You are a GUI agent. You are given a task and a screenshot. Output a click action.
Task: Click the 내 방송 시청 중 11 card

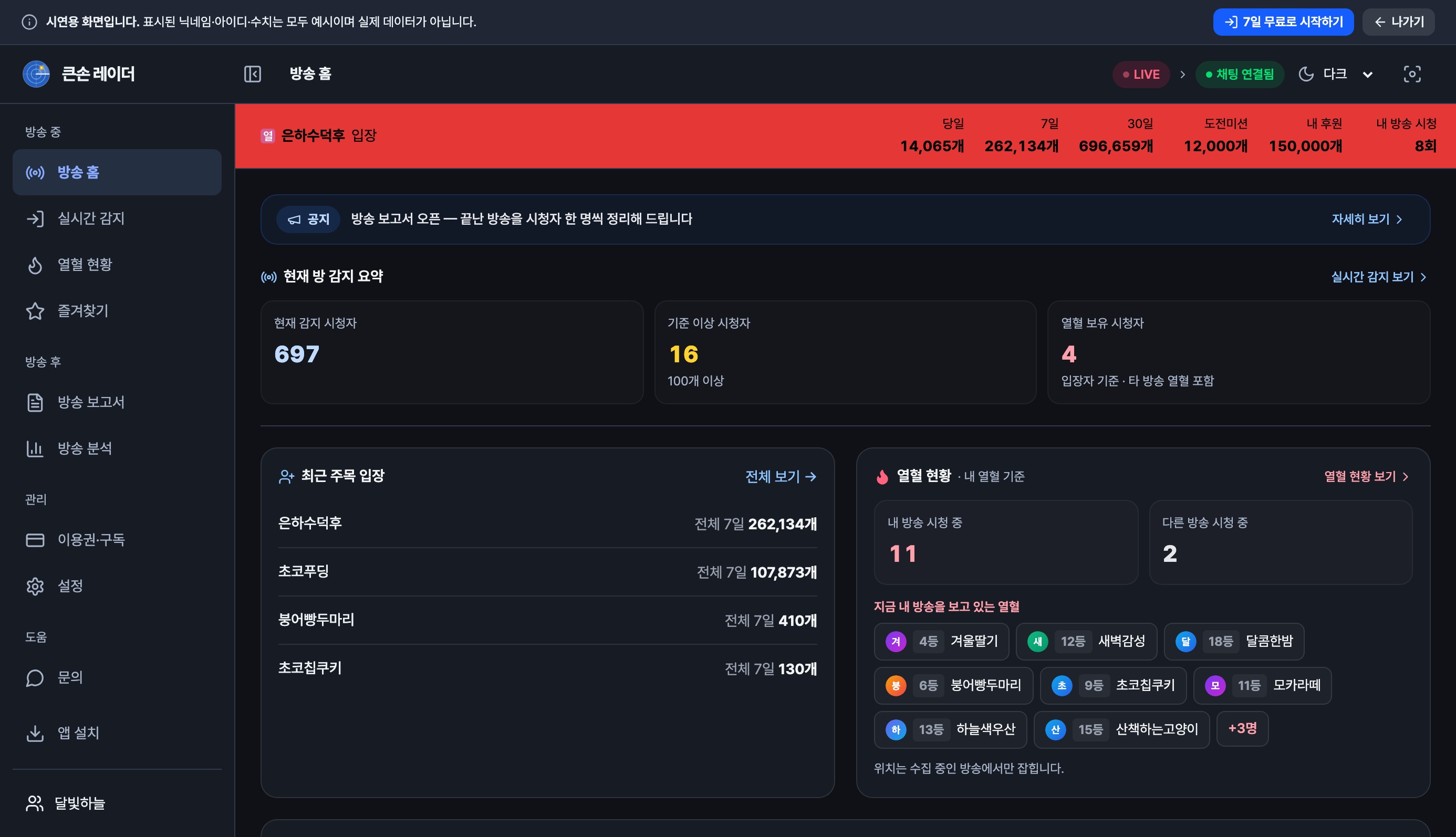[x=1006, y=542]
